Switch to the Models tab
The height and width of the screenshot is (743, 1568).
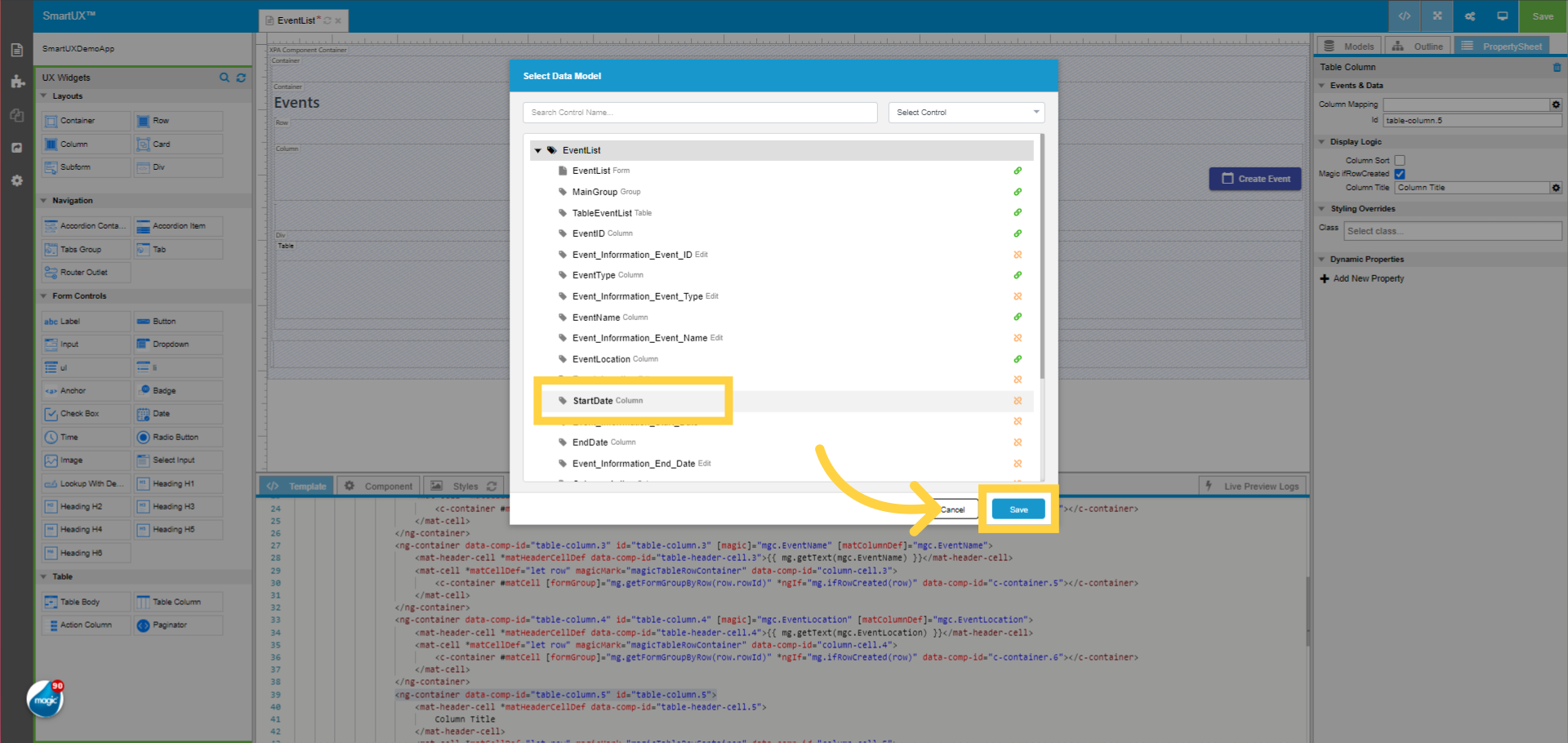coord(1349,47)
